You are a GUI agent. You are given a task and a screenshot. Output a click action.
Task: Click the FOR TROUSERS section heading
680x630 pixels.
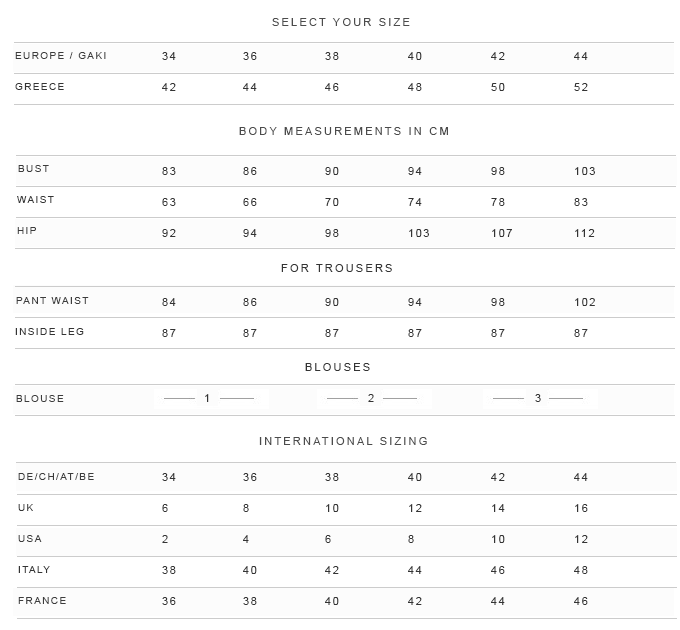point(337,268)
